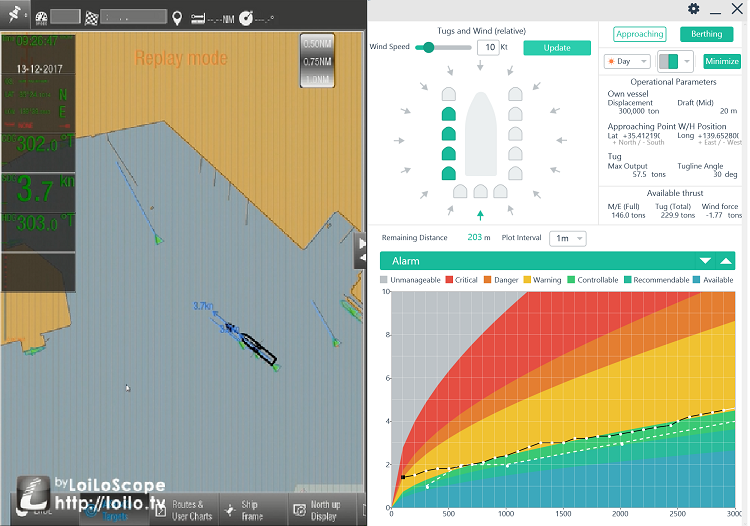Click the Warning yellow legend swatch
750x526 pixels.
point(527,280)
